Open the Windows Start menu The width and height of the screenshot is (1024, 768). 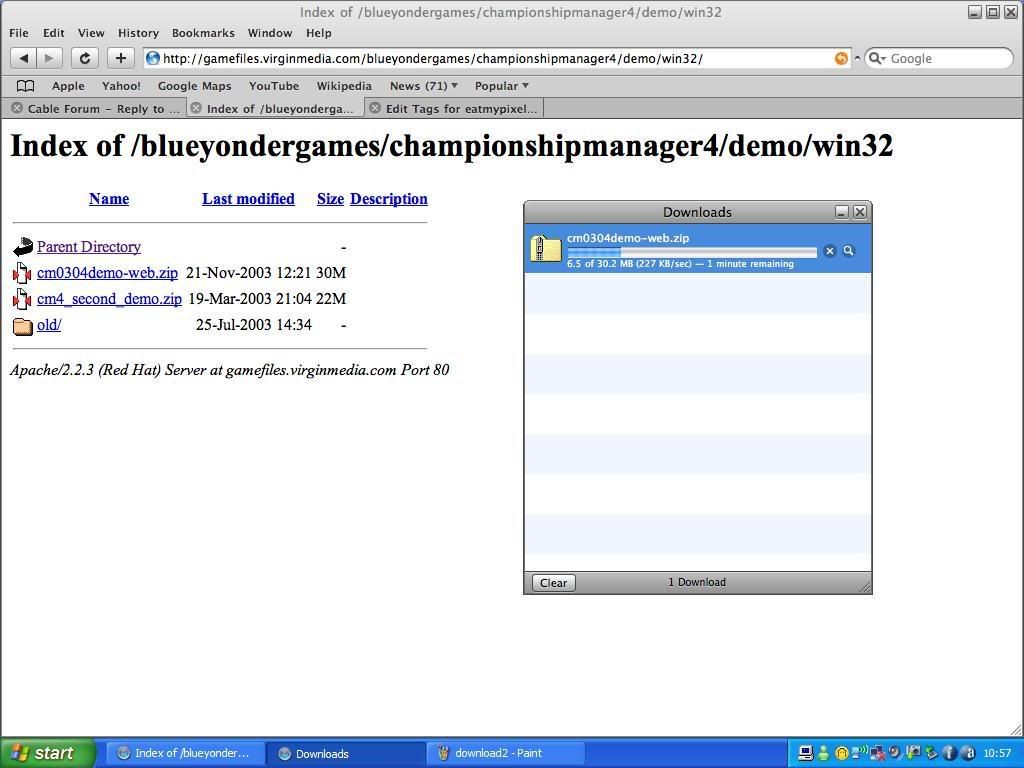click(47, 753)
